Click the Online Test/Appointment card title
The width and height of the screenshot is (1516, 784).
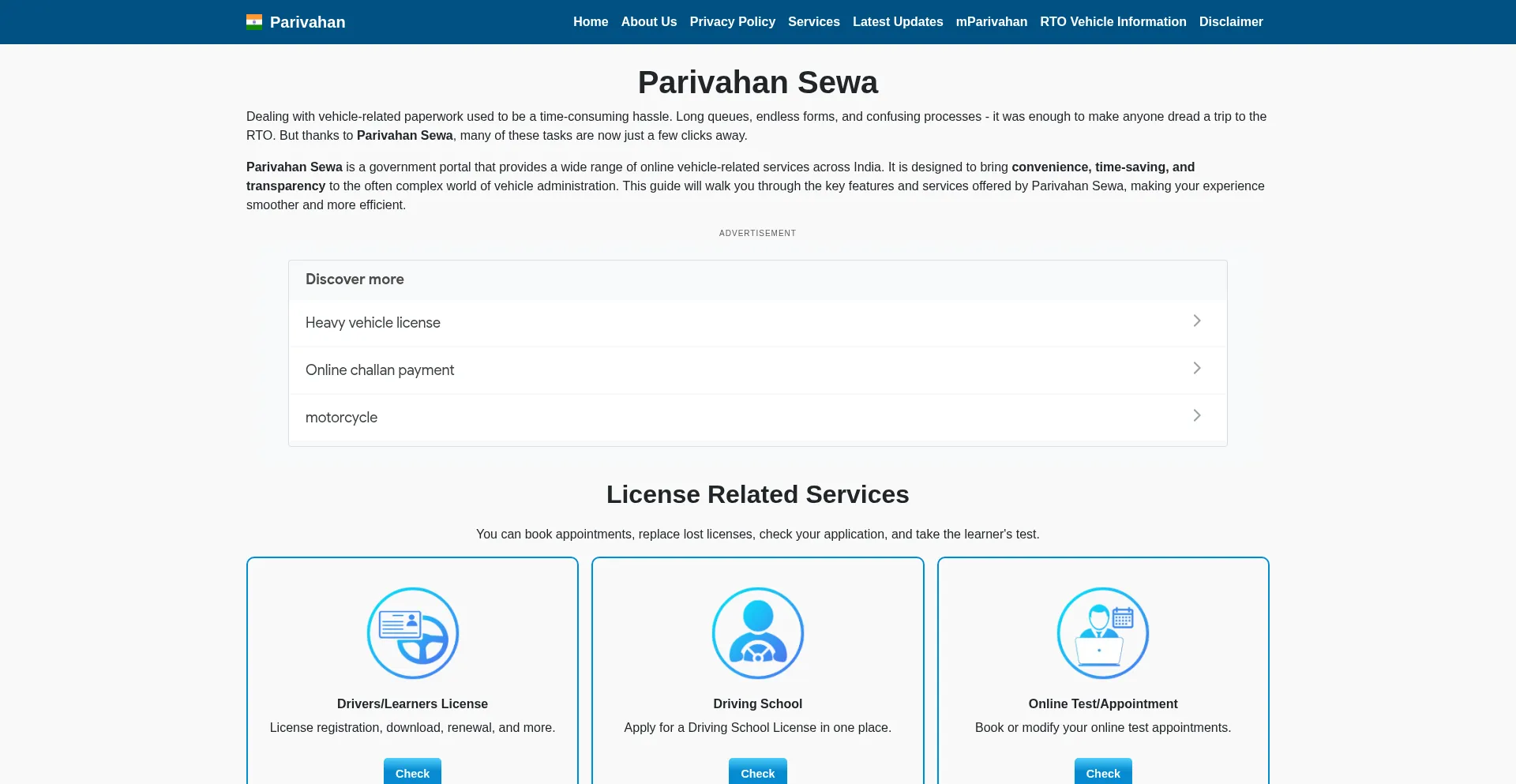(x=1103, y=703)
